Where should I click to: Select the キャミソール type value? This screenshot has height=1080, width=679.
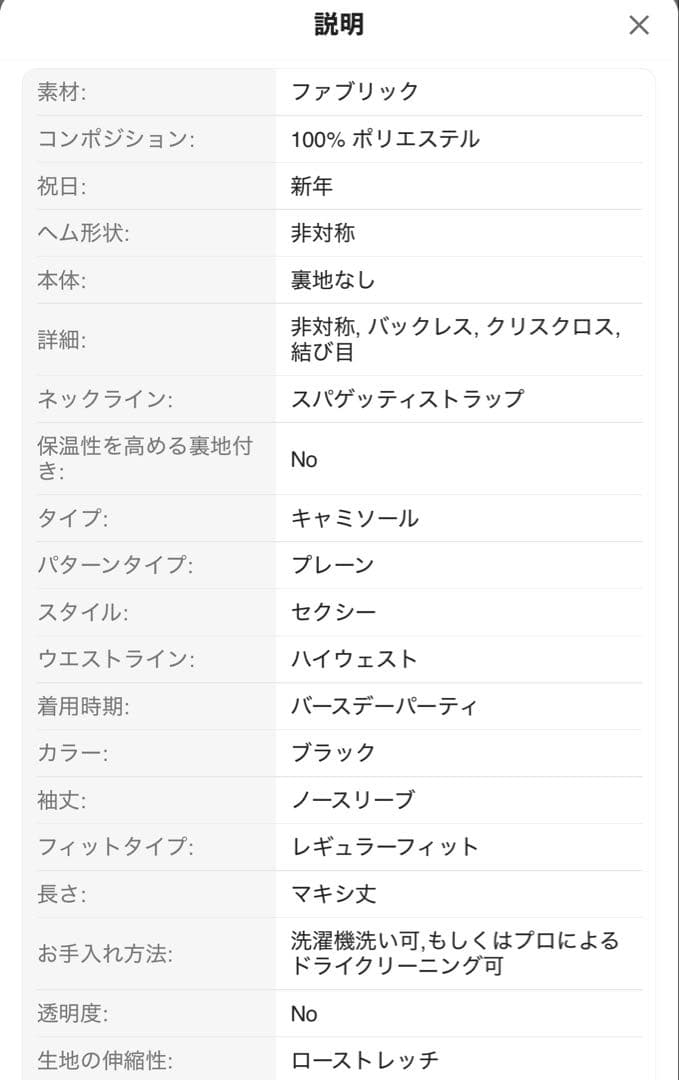pos(354,518)
